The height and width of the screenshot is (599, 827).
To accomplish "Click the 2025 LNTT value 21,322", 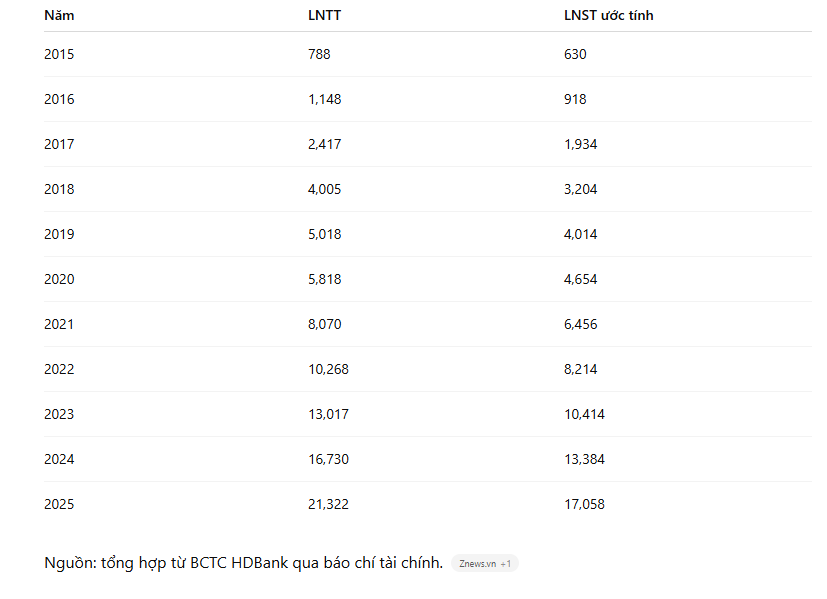I will [328, 504].
